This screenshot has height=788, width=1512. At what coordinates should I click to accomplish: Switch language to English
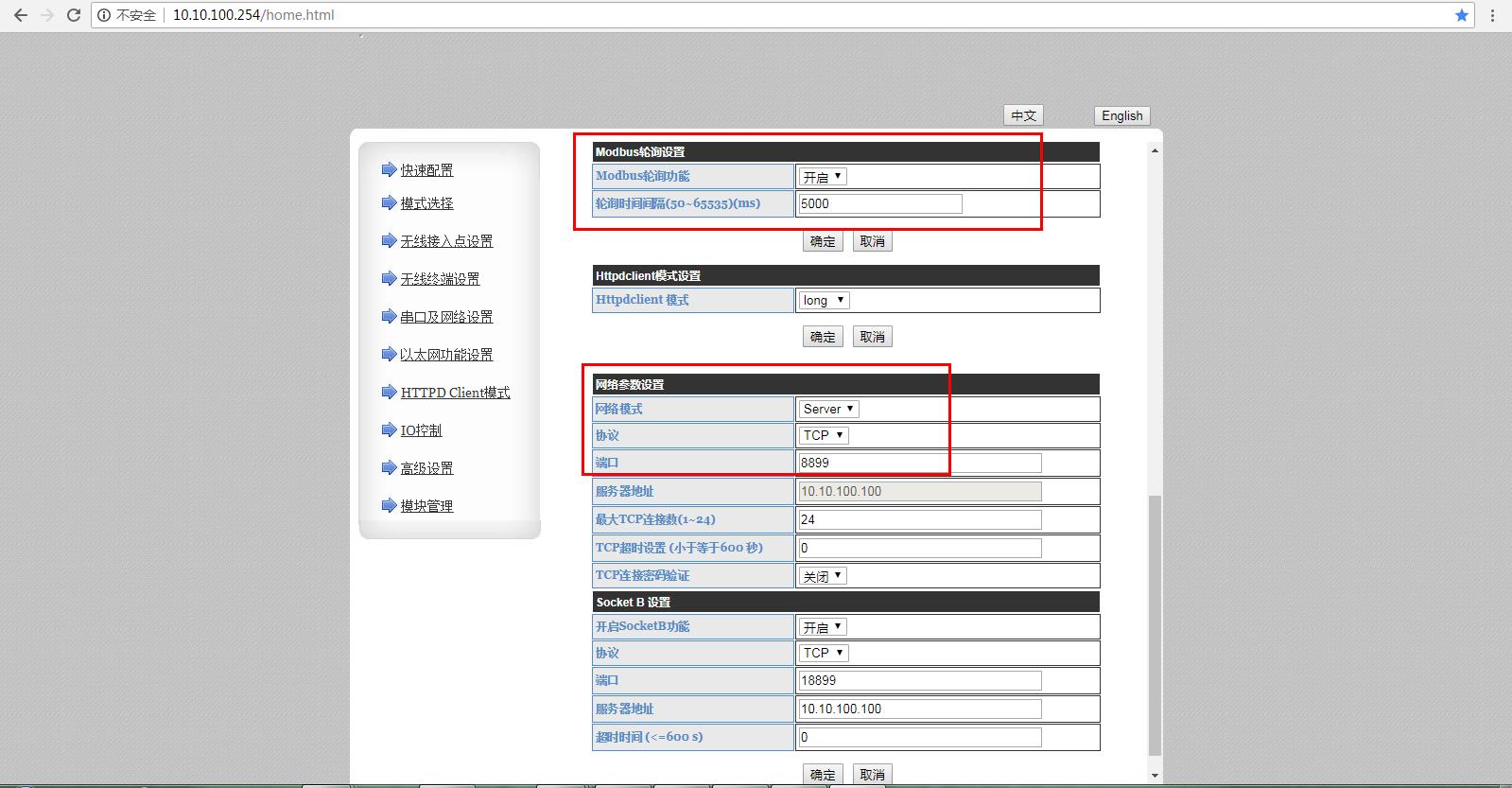coord(1121,115)
